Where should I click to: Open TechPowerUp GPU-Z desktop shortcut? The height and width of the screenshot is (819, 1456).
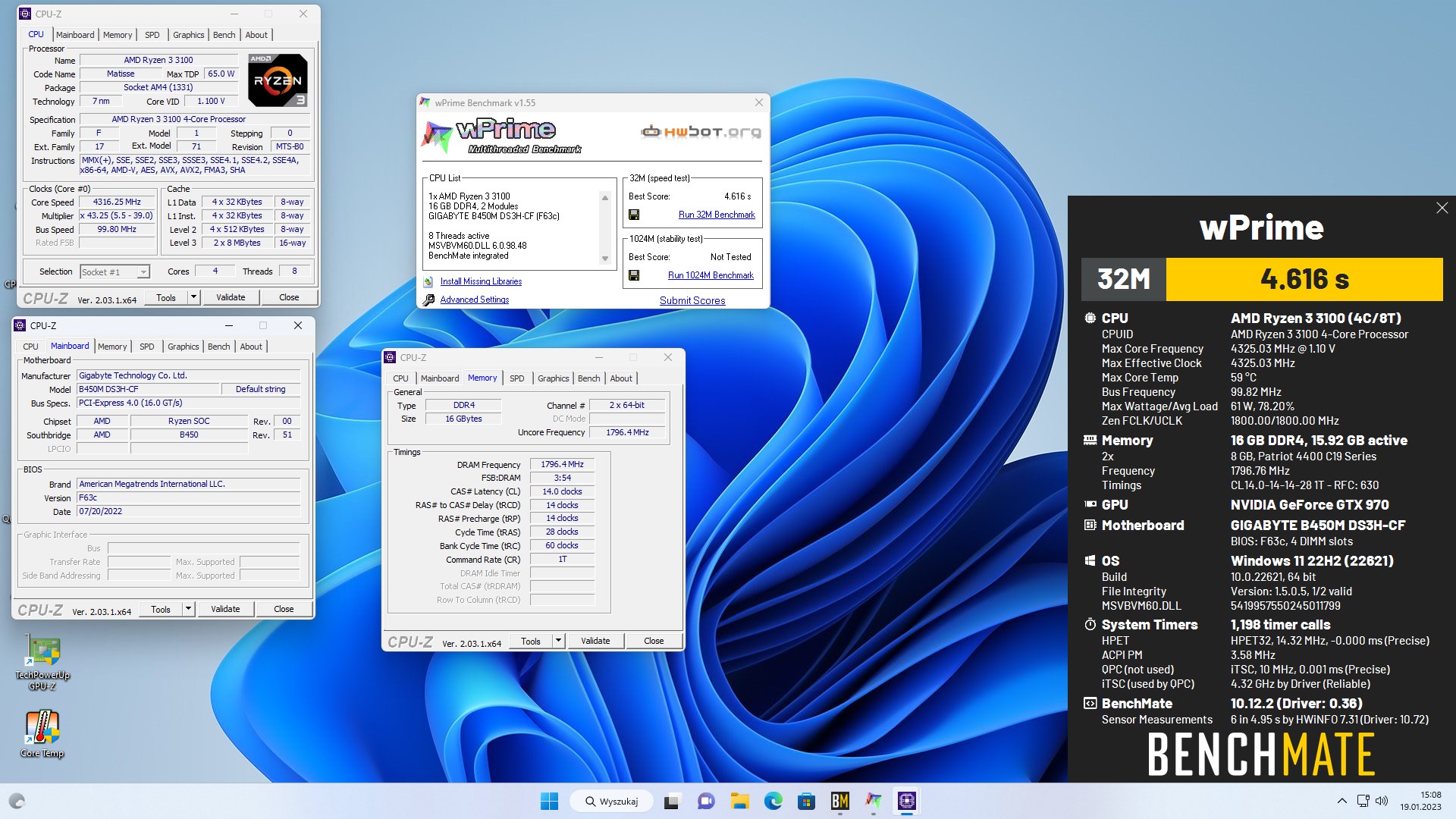click(x=42, y=663)
